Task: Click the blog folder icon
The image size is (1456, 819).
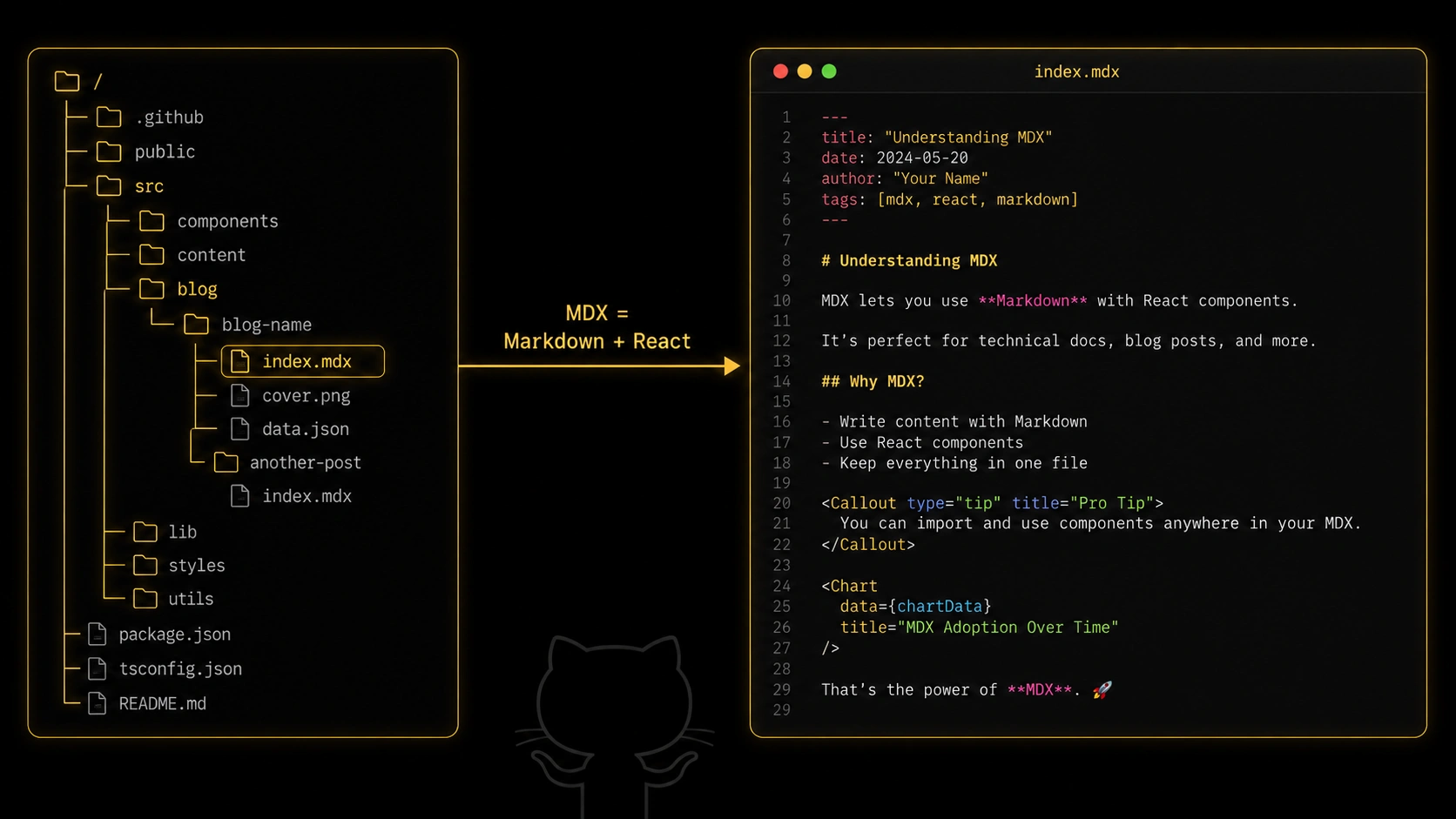Action: pos(152,289)
